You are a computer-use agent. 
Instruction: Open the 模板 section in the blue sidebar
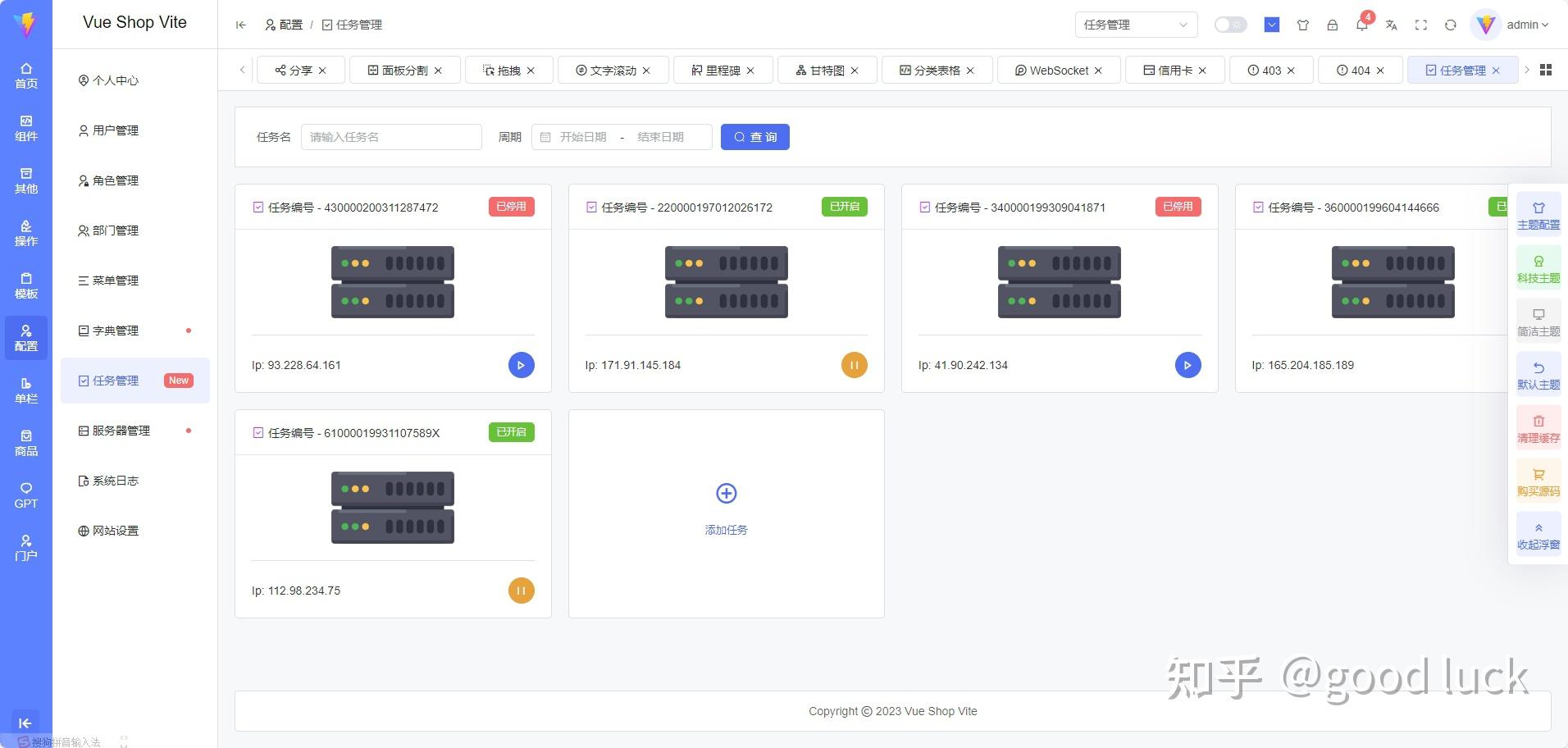point(26,285)
